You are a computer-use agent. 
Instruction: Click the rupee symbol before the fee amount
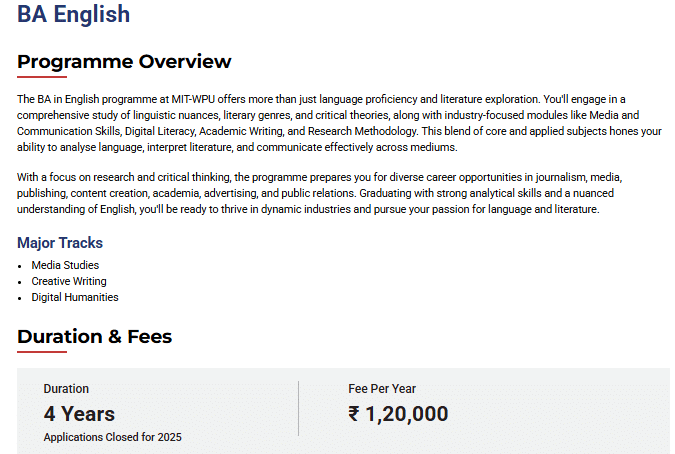355,414
